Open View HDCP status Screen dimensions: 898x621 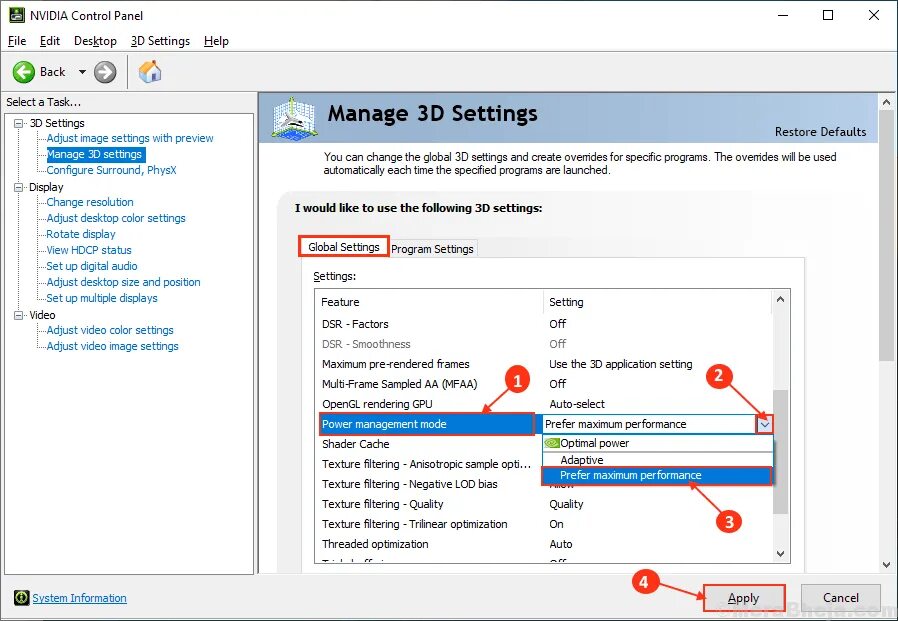[x=89, y=250]
